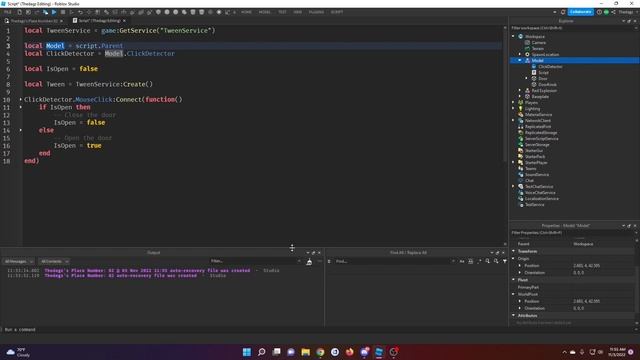Open the All Messages dropdown in Output
This screenshot has width=640, height=360.
click(18, 261)
